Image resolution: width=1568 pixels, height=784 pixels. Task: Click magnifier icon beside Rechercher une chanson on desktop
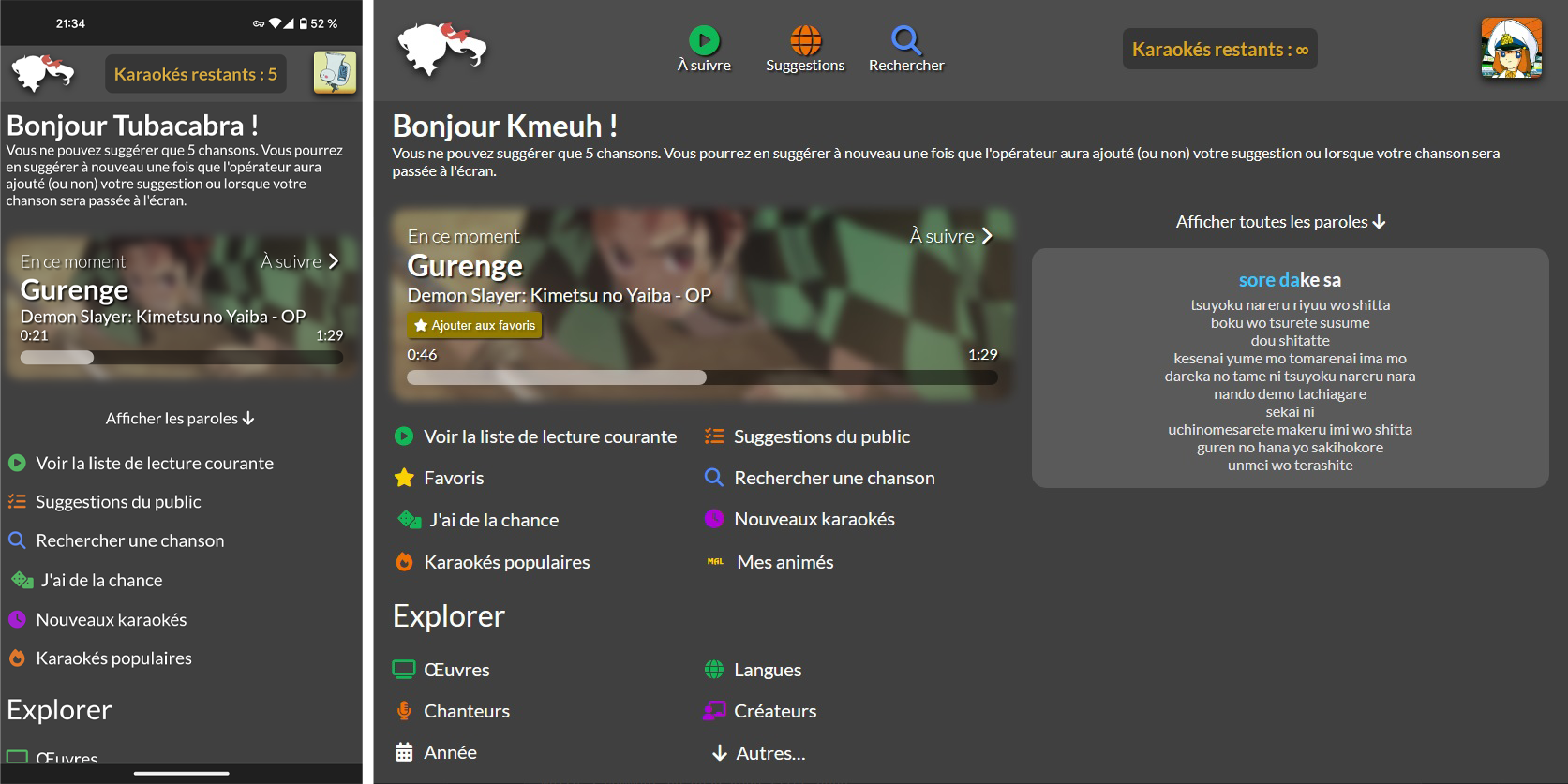coord(714,478)
